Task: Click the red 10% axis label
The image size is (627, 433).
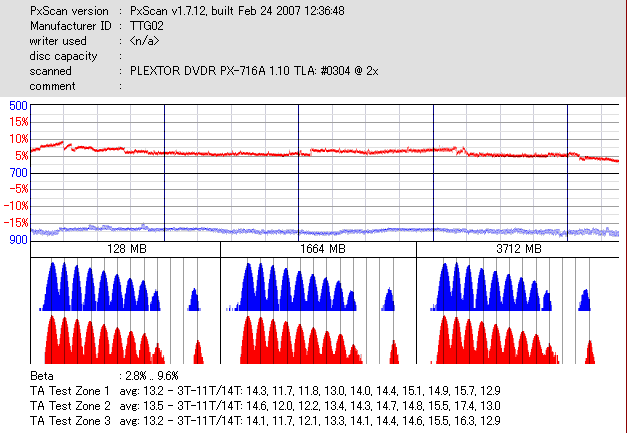Action: (18, 139)
